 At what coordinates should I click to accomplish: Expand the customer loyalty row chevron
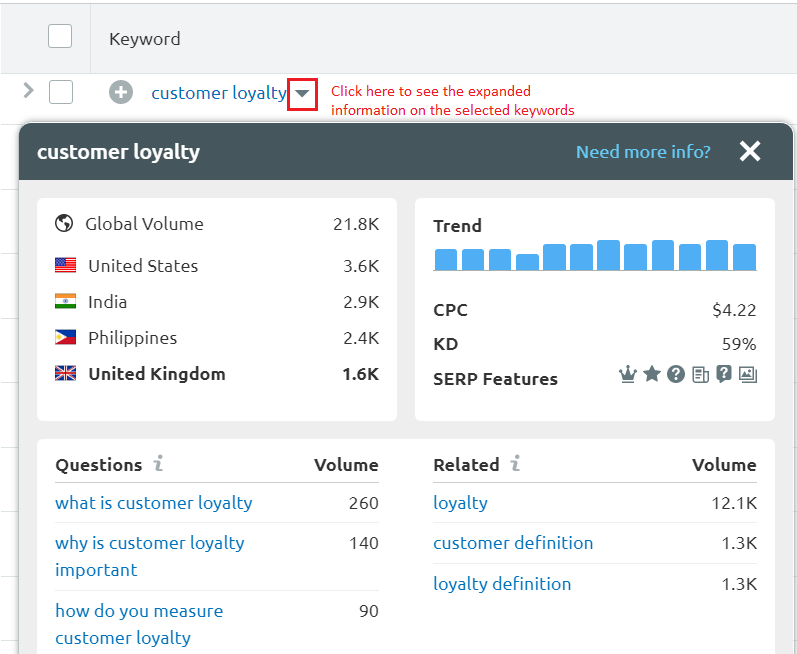tap(28, 91)
